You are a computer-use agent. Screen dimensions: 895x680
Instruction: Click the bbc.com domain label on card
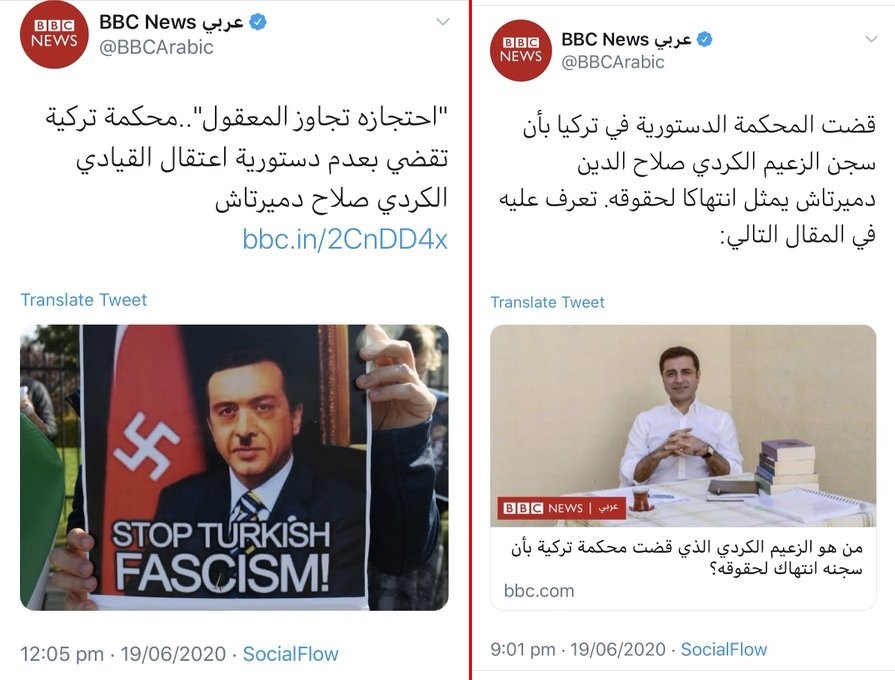tap(539, 591)
